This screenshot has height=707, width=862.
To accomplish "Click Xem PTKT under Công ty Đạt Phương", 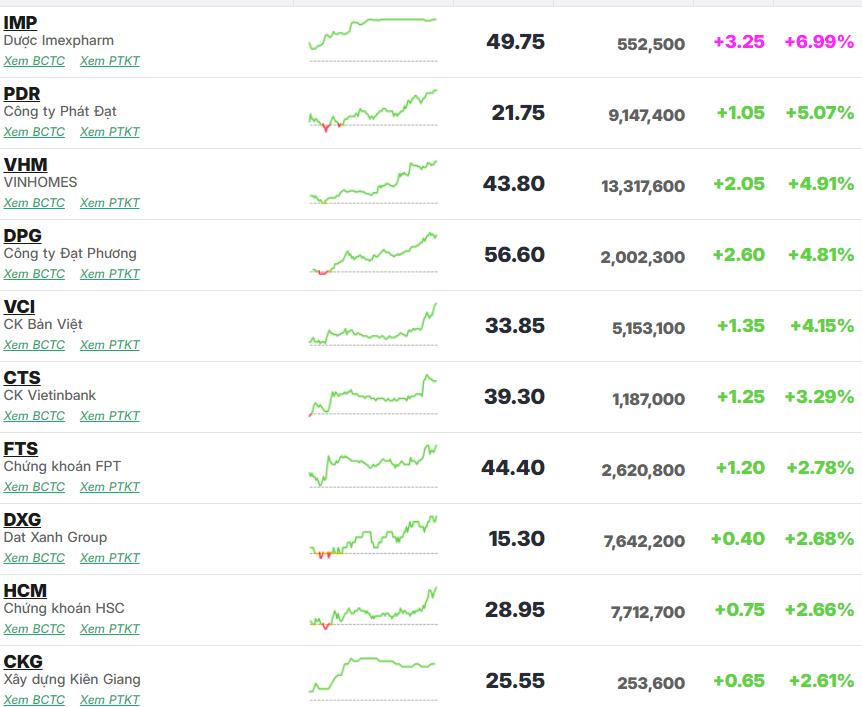I will (x=110, y=274).
